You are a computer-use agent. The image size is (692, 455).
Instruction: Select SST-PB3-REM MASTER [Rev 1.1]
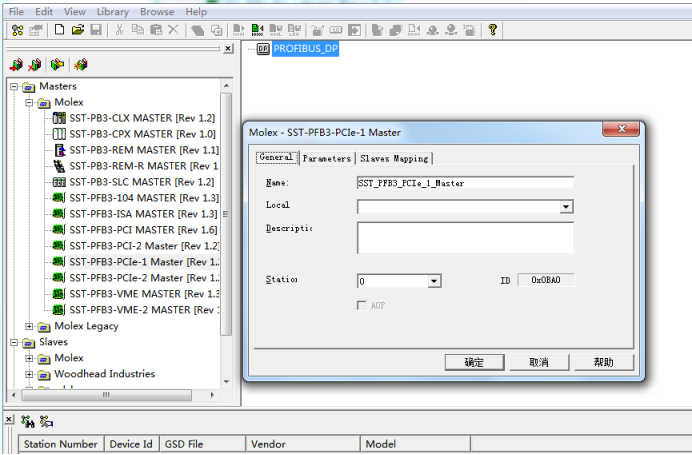(144, 150)
